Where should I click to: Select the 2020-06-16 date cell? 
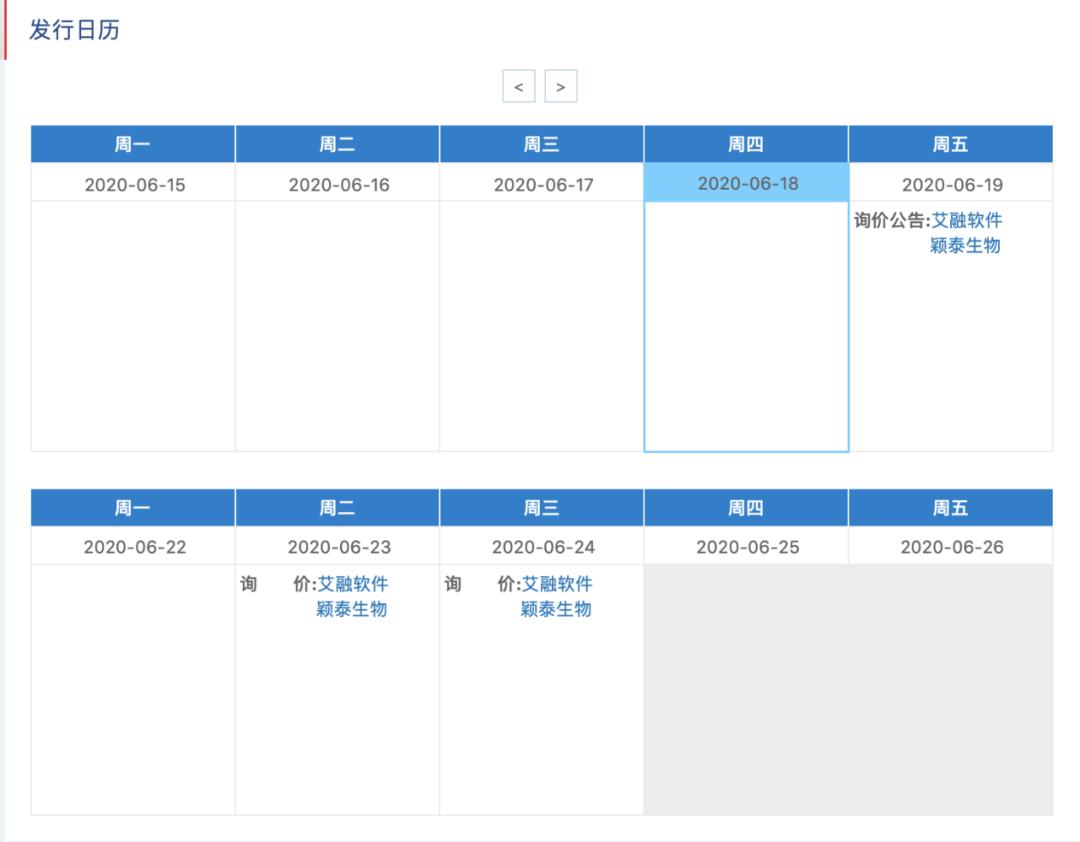[x=337, y=183]
